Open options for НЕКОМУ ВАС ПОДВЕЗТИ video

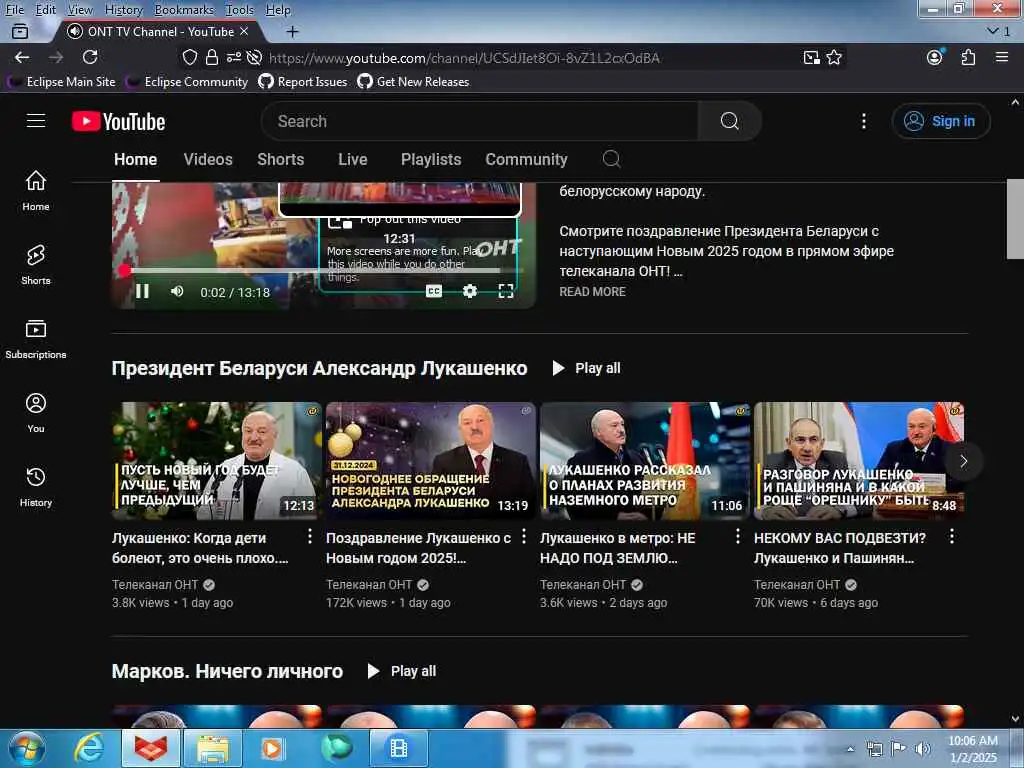click(x=952, y=537)
